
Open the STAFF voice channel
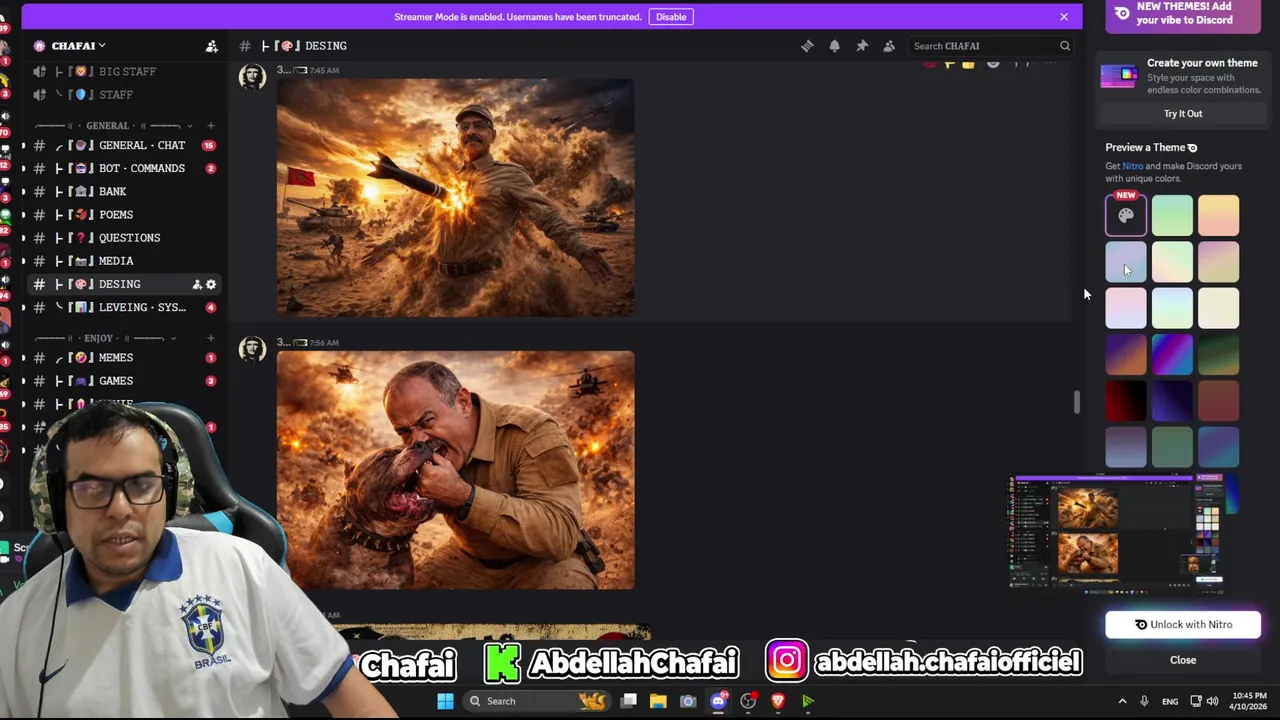click(x=118, y=95)
